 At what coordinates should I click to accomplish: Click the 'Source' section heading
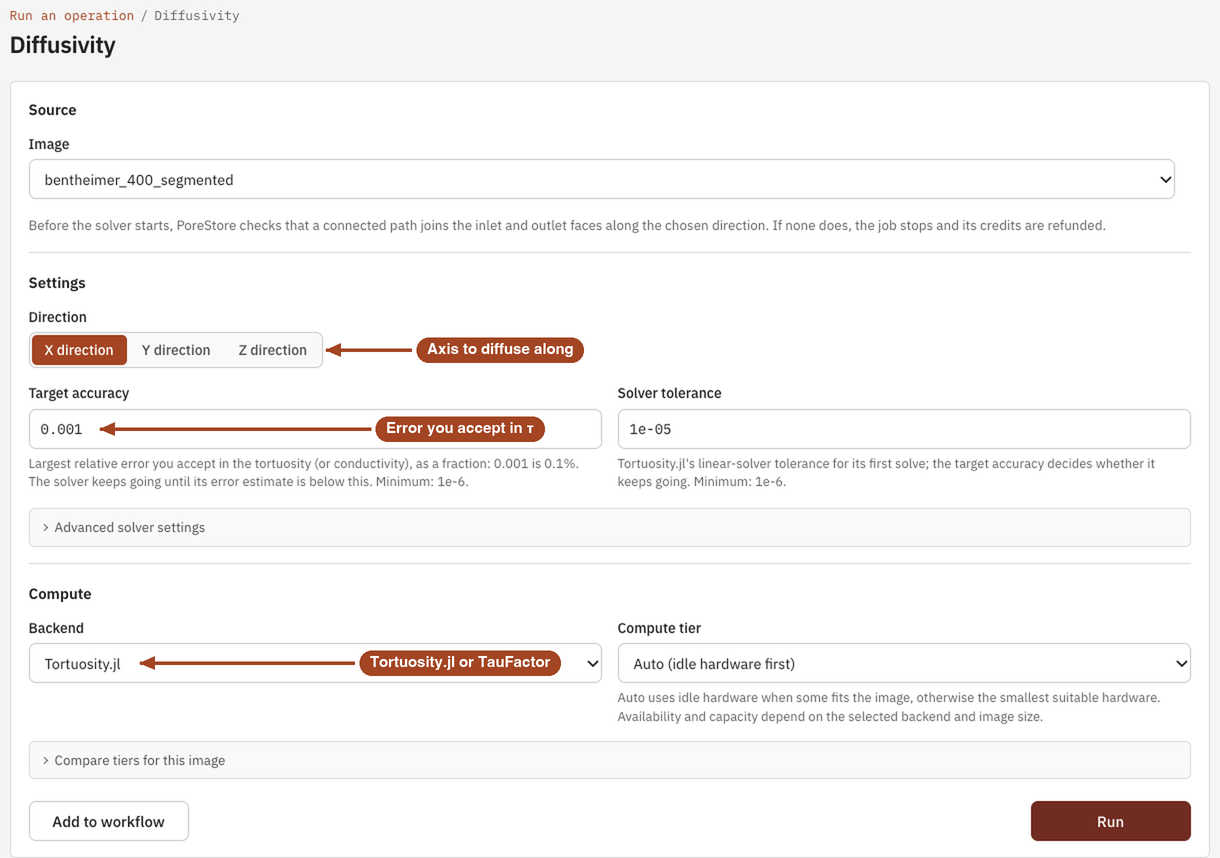53,110
